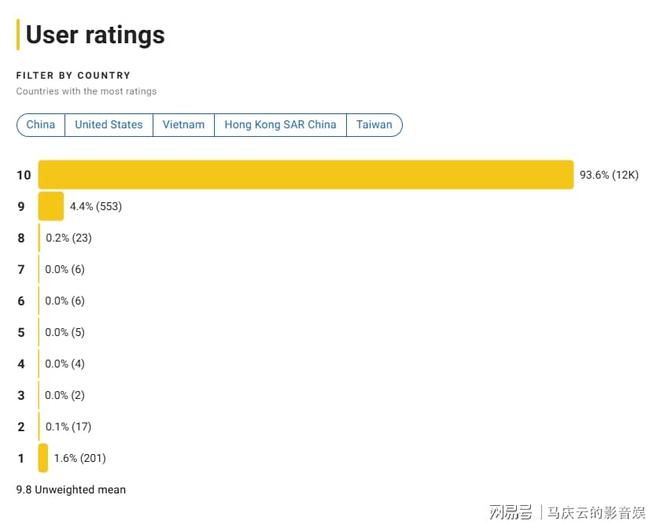This screenshot has width=660, height=528.
Task: Click the rating number 5 label
Action: point(21,332)
